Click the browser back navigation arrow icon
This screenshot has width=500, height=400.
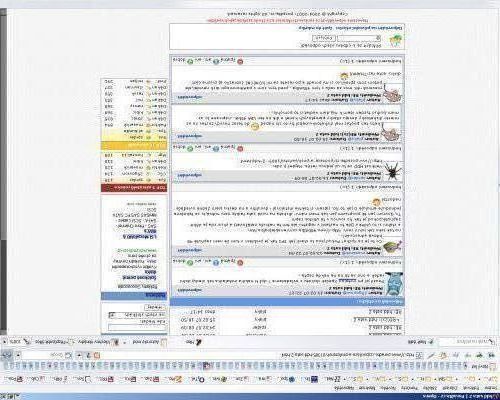click(491, 355)
